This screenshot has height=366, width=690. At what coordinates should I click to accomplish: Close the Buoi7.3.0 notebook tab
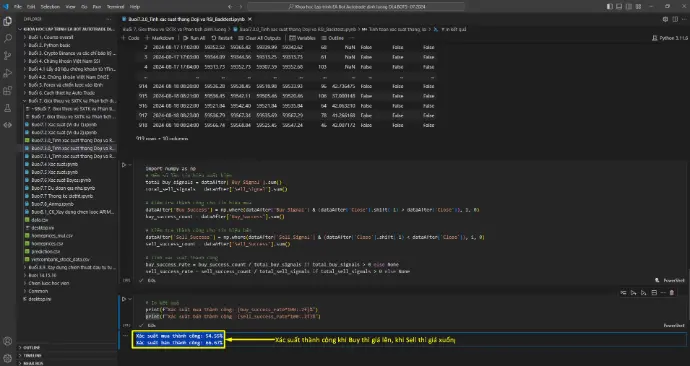pos(250,19)
